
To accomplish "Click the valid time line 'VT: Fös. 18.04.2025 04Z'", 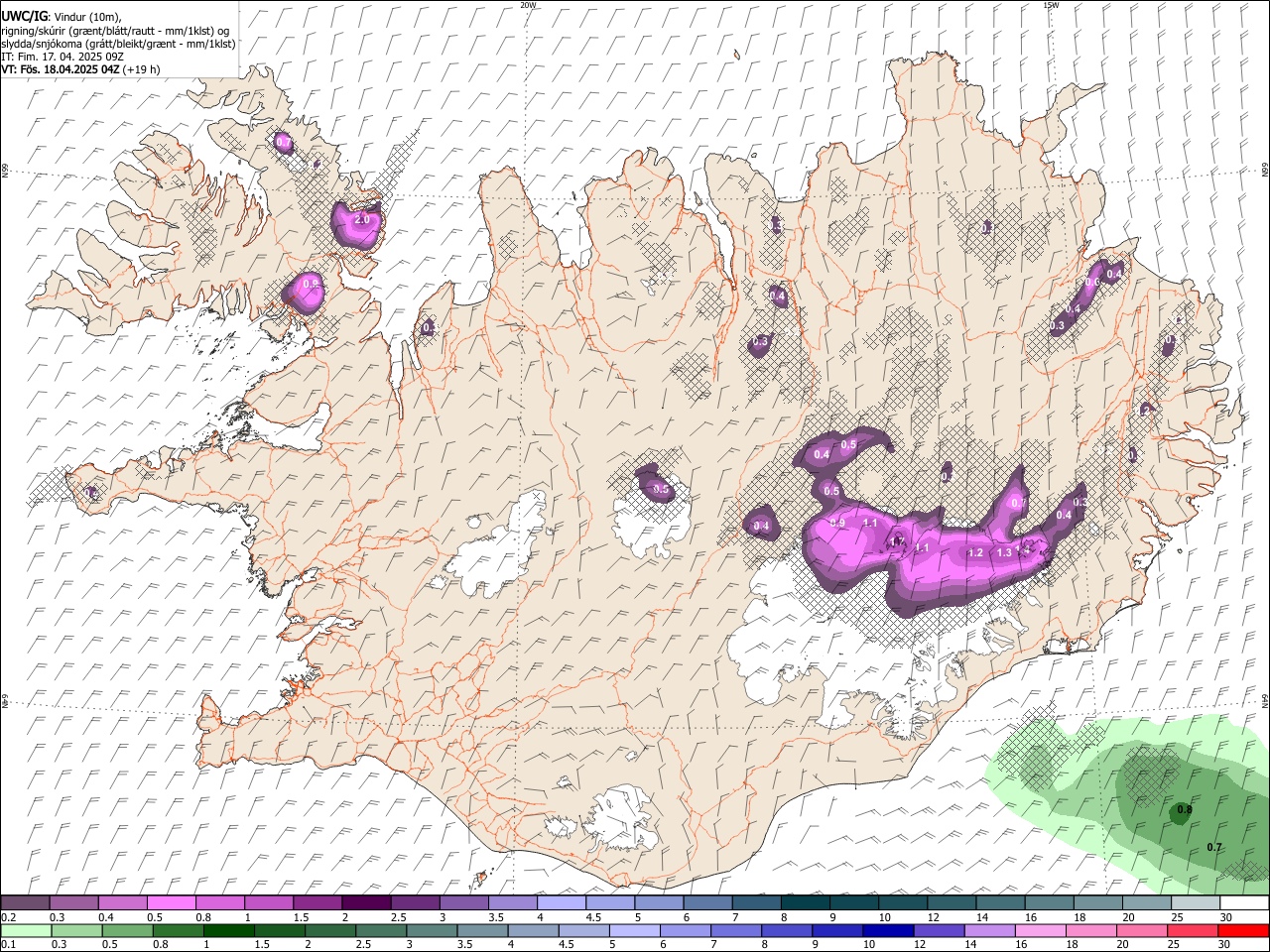I will [x=61, y=69].
